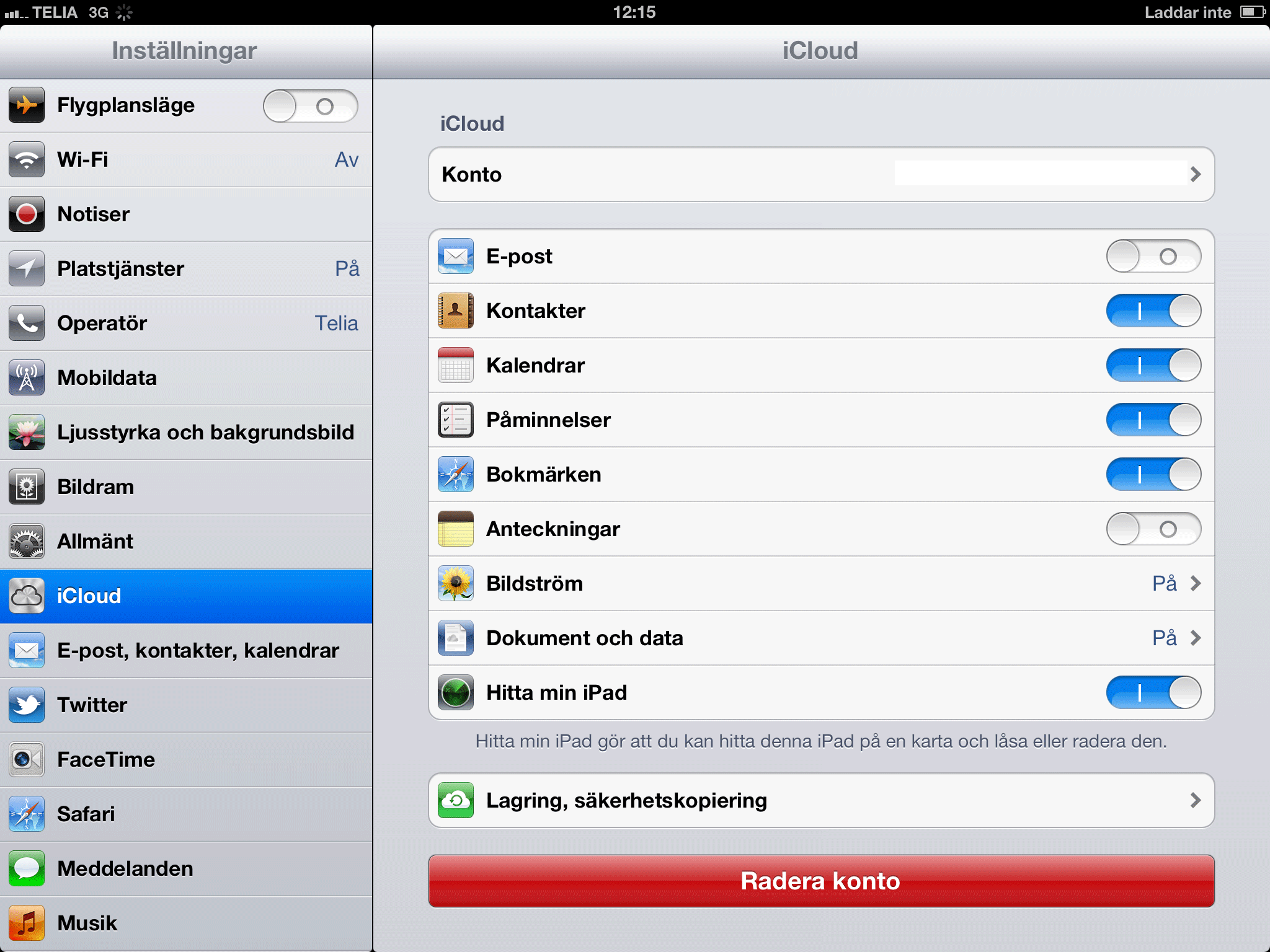The image size is (1270, 952).
Task: Tap the Kontakter (Contacts) icon
Action: 456,310
